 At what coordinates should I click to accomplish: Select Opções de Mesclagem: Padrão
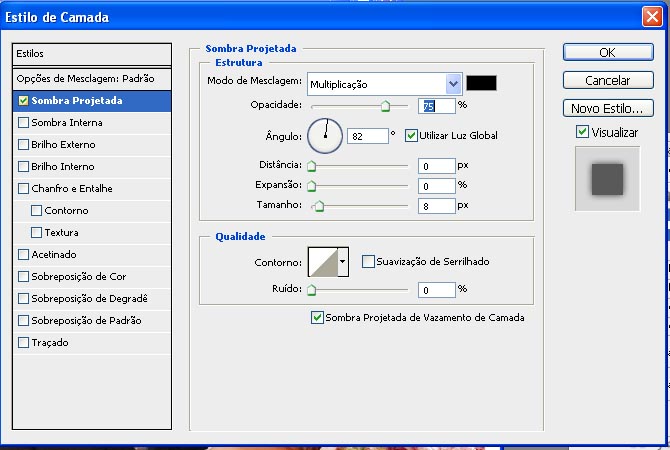[85, 78]
